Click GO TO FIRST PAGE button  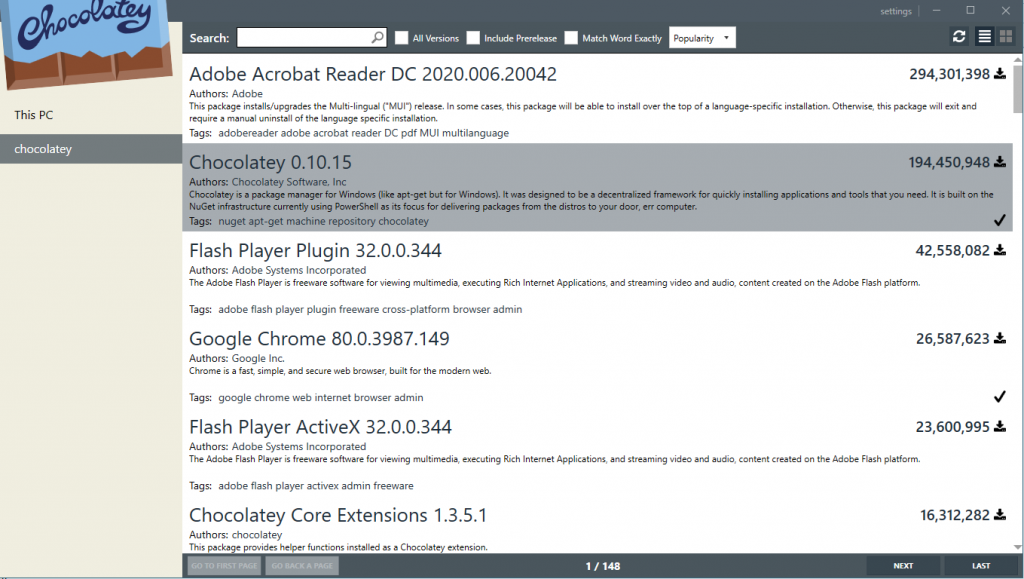pyautogui.click(x=224, y=566)
